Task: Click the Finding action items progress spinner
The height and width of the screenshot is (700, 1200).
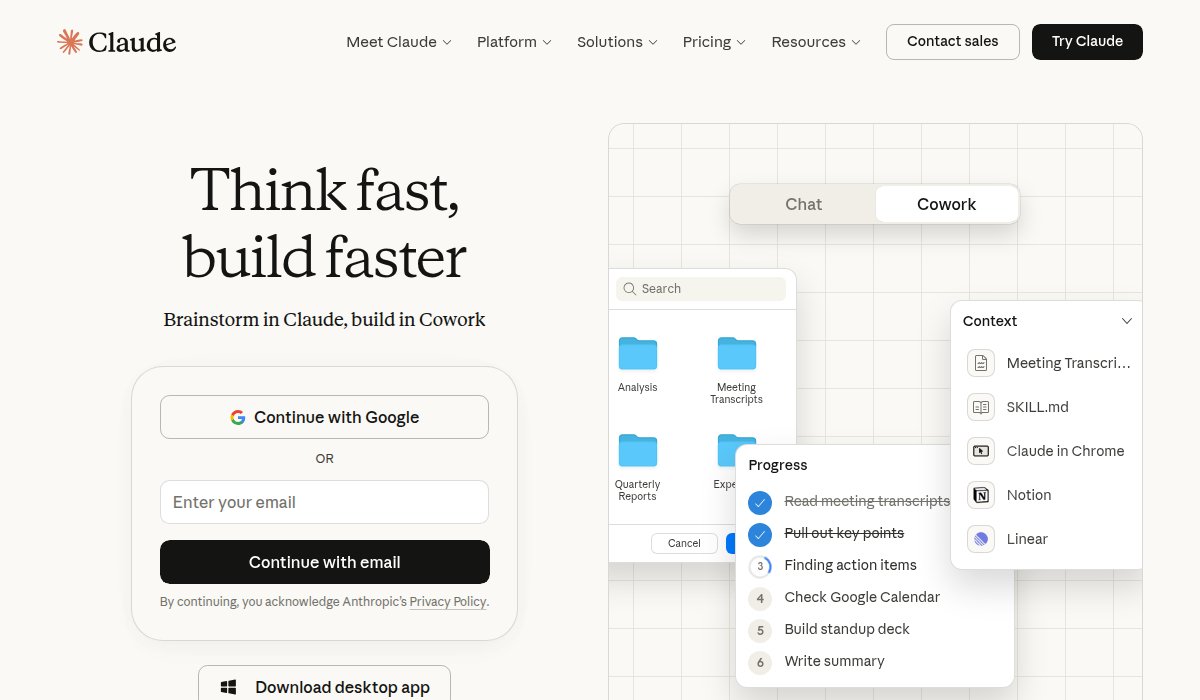Action: 760,566
